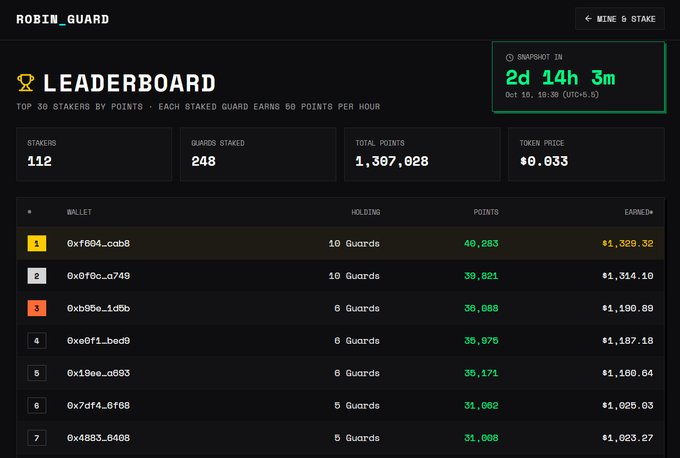Click earned amount $1,025.03
The width and height of the screenshot is (680, 458).
(x=628, y=406)
